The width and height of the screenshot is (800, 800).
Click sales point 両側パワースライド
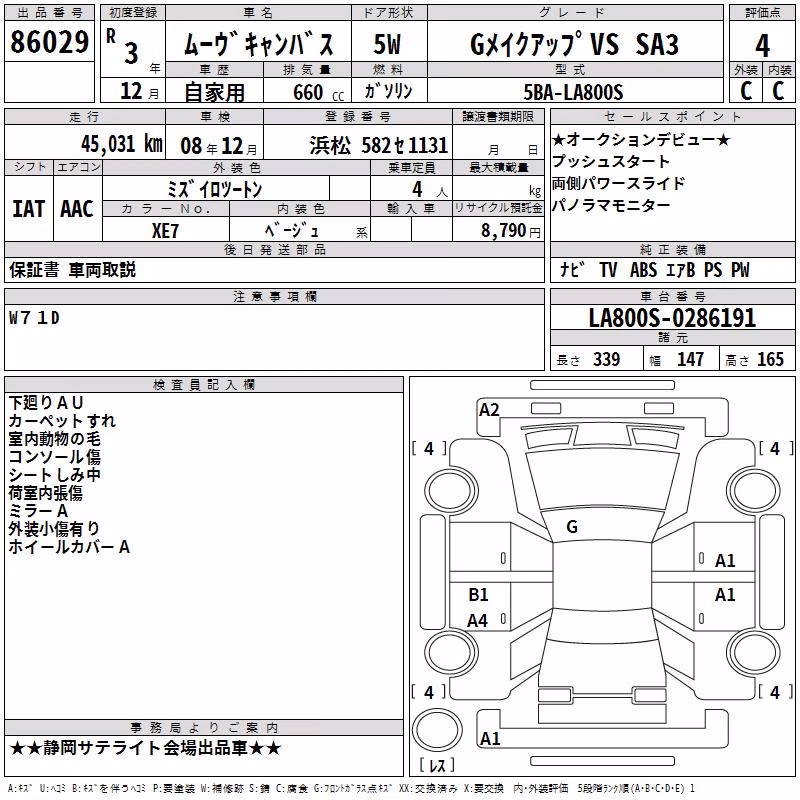(x=618, y=183)
